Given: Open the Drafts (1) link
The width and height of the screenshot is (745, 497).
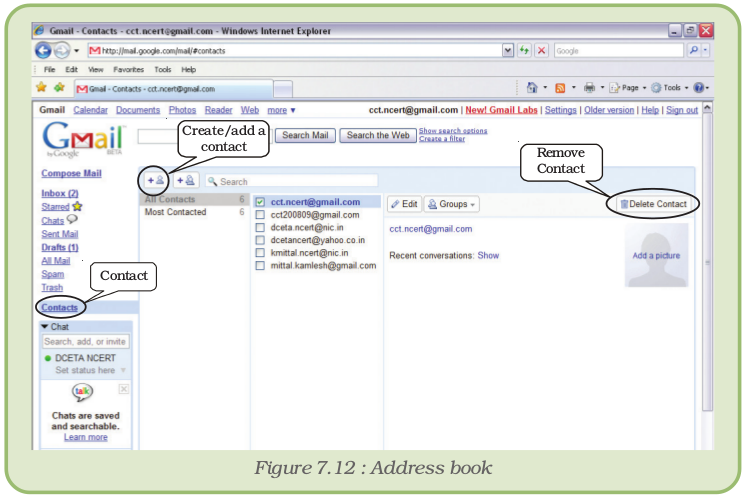Looking at the screenshot, I should (x=60, y=247).
